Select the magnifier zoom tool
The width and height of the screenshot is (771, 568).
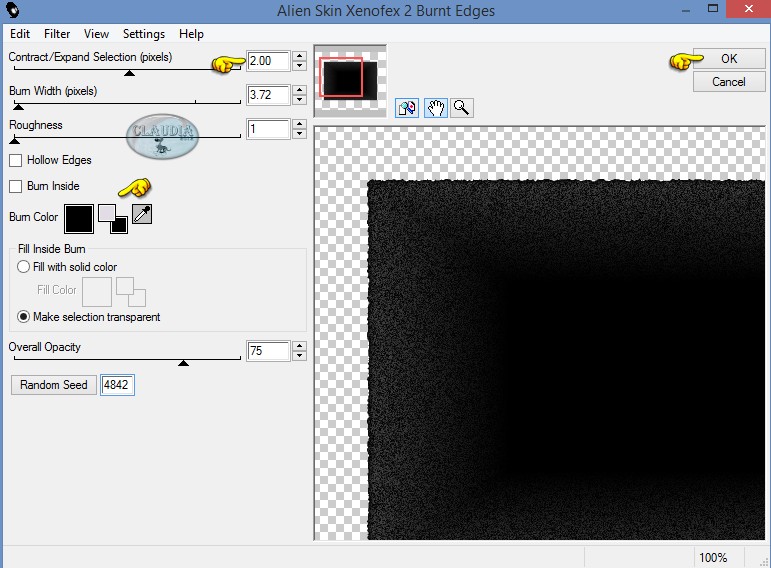461,108
